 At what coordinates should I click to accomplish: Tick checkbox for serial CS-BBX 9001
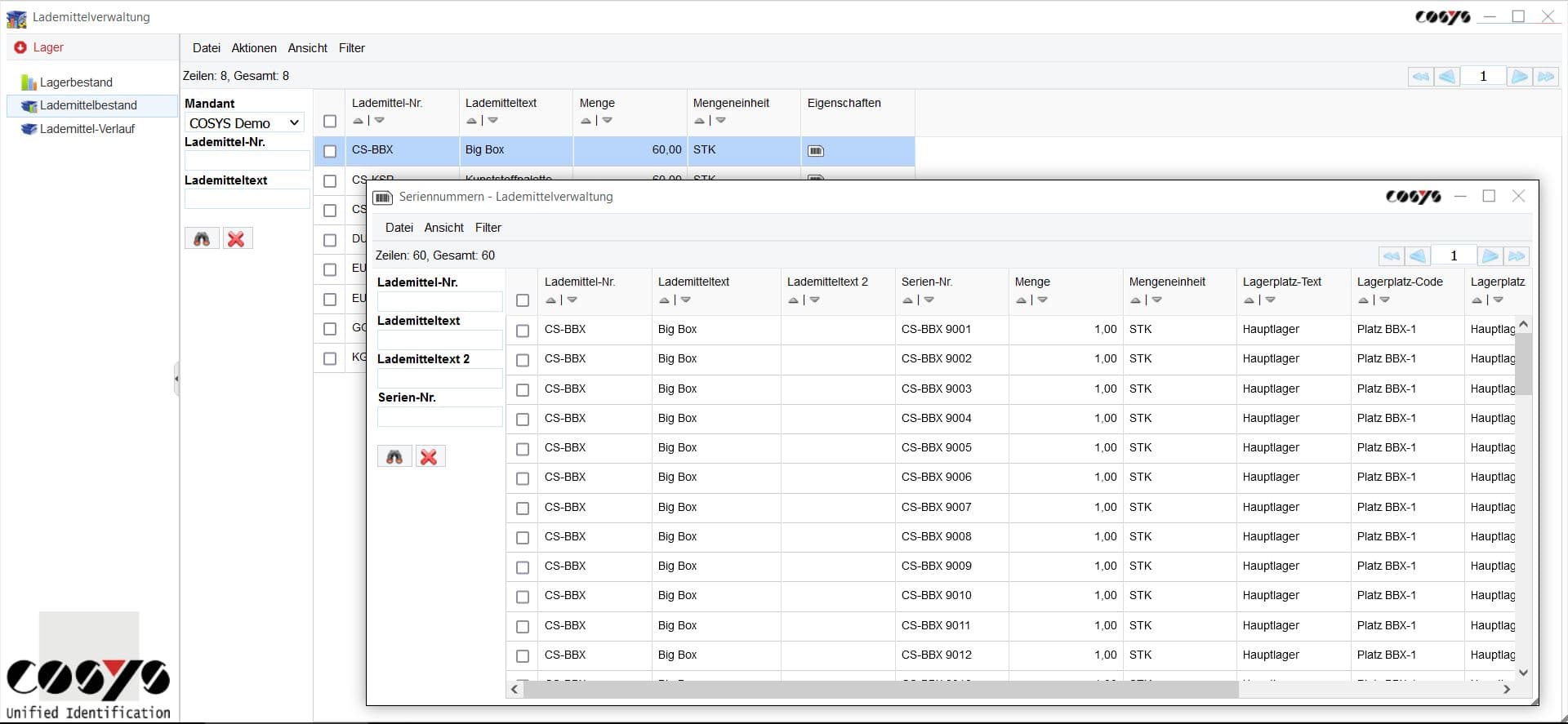click(523, 331)
